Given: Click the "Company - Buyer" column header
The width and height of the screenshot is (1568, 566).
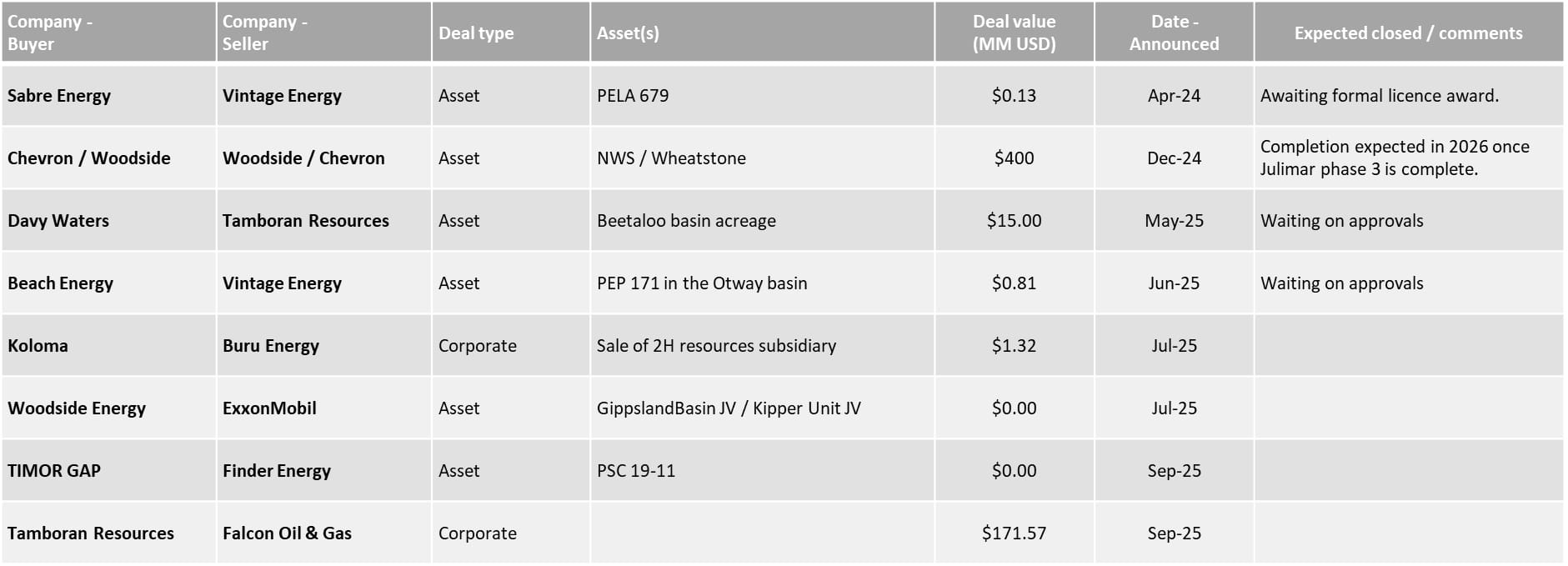Looking at the screenshot, I should click(50, 33).
